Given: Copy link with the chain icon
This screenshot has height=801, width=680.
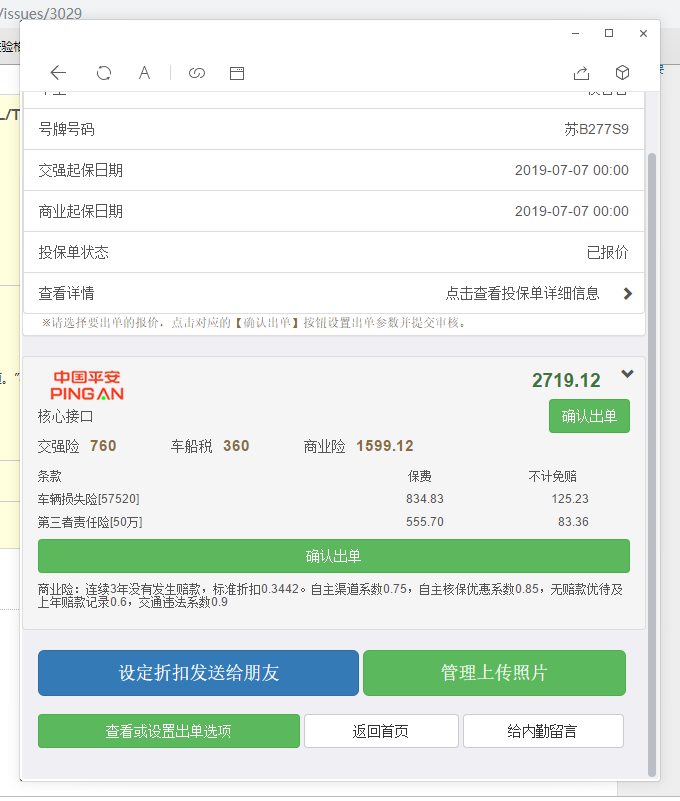Looking at the screenshot, I should coord(197,73).
